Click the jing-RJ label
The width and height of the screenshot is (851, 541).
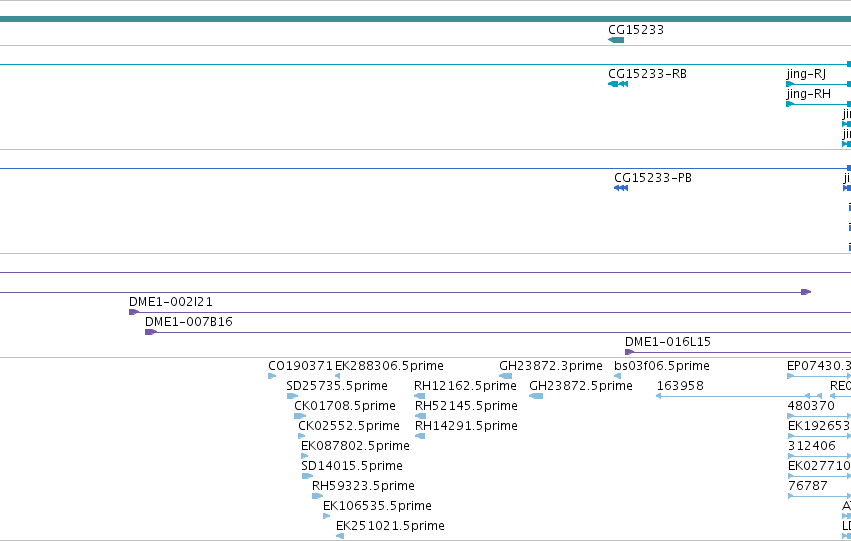pos(806,74)
